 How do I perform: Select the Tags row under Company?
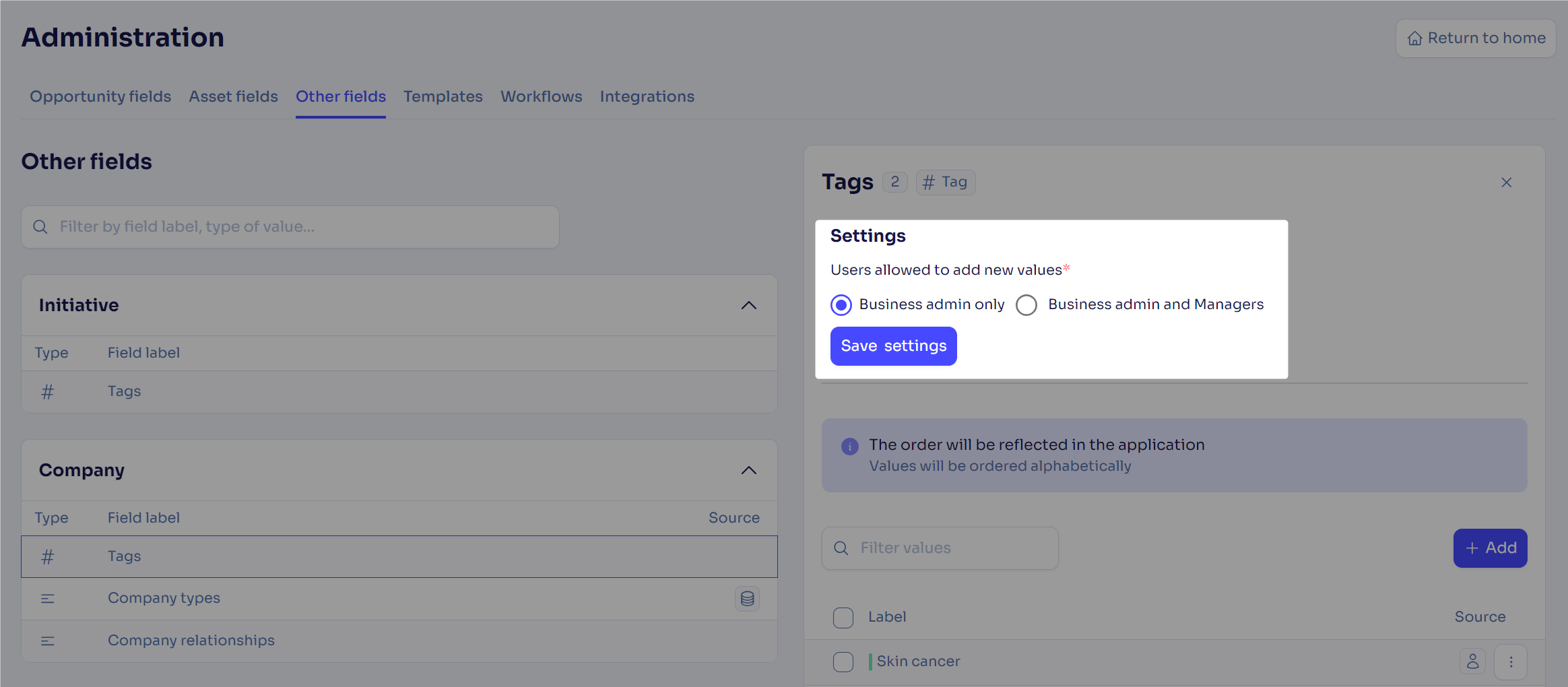tap(399, 556)
